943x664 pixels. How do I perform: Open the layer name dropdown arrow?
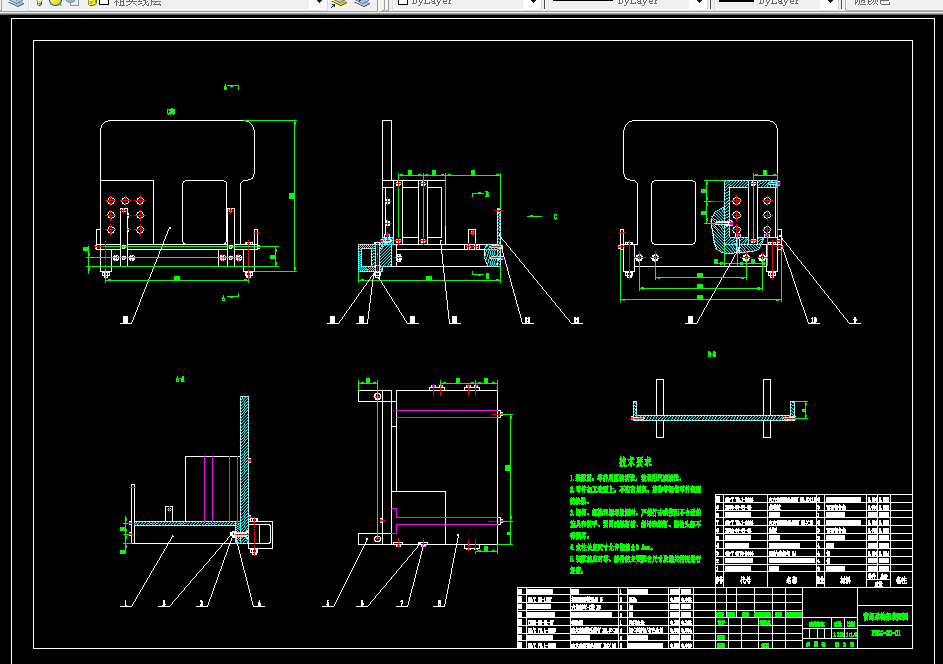tap(320, 3)
